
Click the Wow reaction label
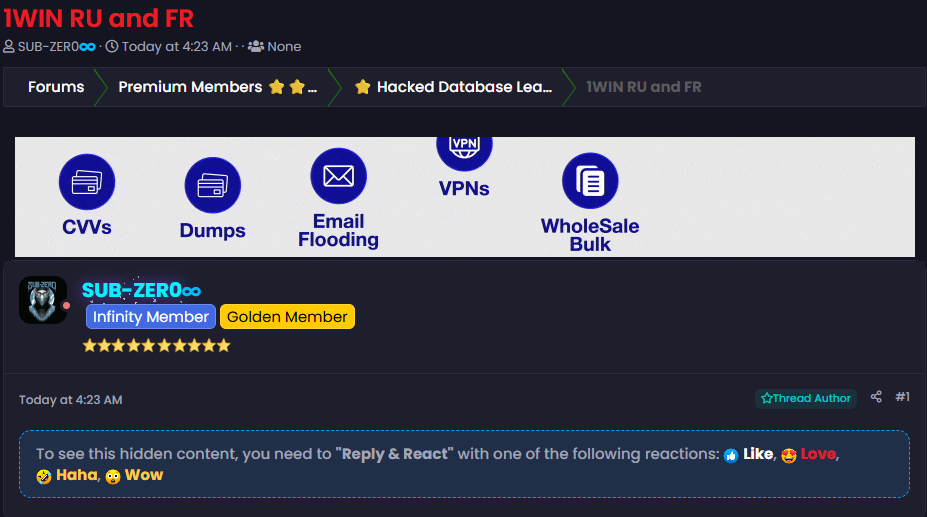(x=144, y=475)
